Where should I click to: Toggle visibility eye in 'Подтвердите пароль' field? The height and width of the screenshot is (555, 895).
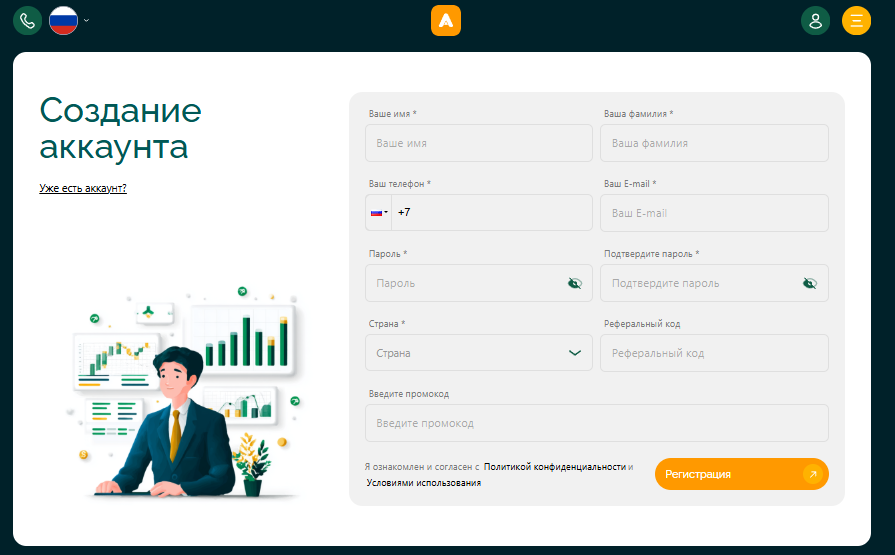[x=809, y=283]
